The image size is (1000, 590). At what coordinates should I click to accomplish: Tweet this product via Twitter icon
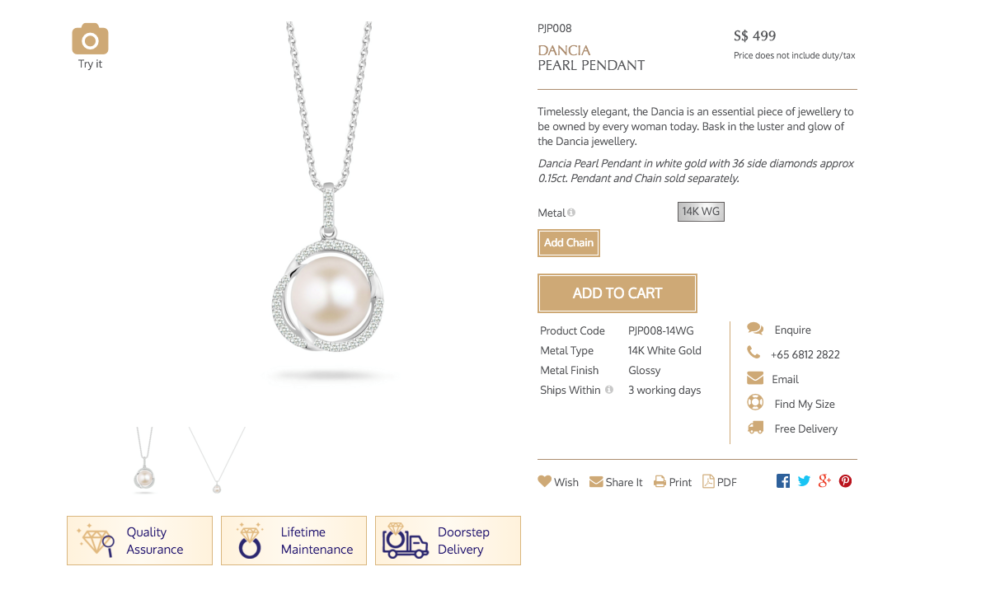tap(804, 481)
